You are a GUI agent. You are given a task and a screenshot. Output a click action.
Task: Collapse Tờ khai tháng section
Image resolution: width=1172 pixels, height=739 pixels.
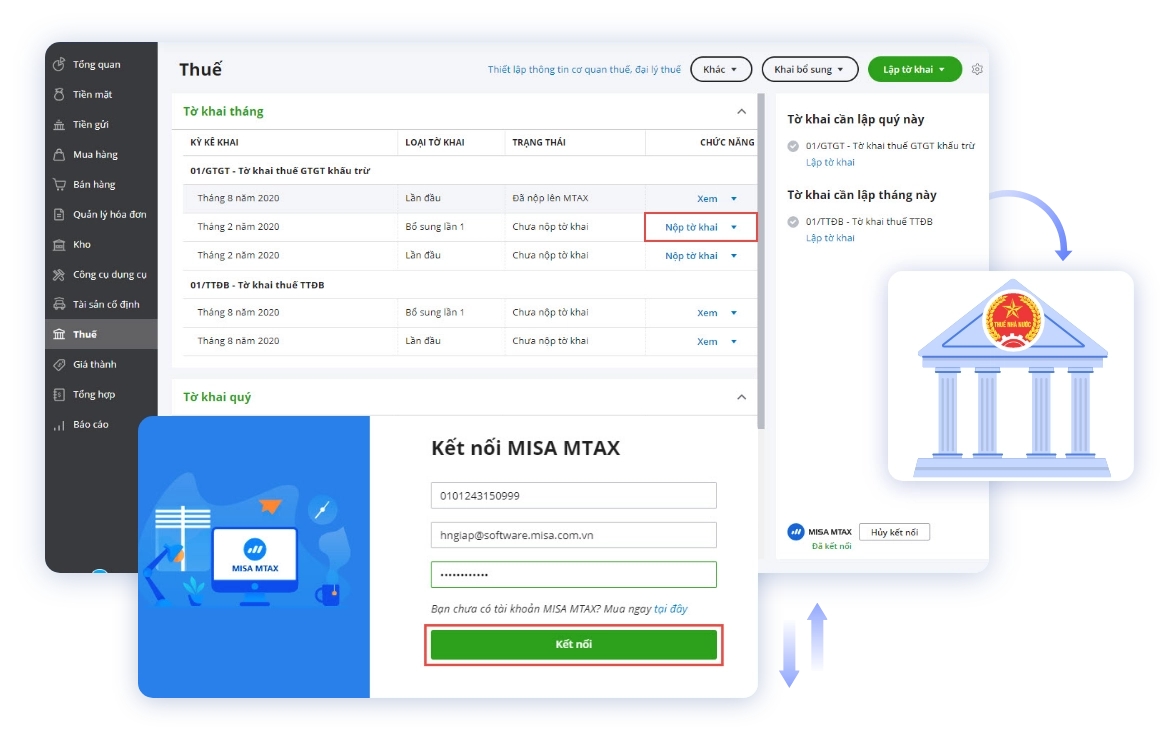[x=741, y=111]
